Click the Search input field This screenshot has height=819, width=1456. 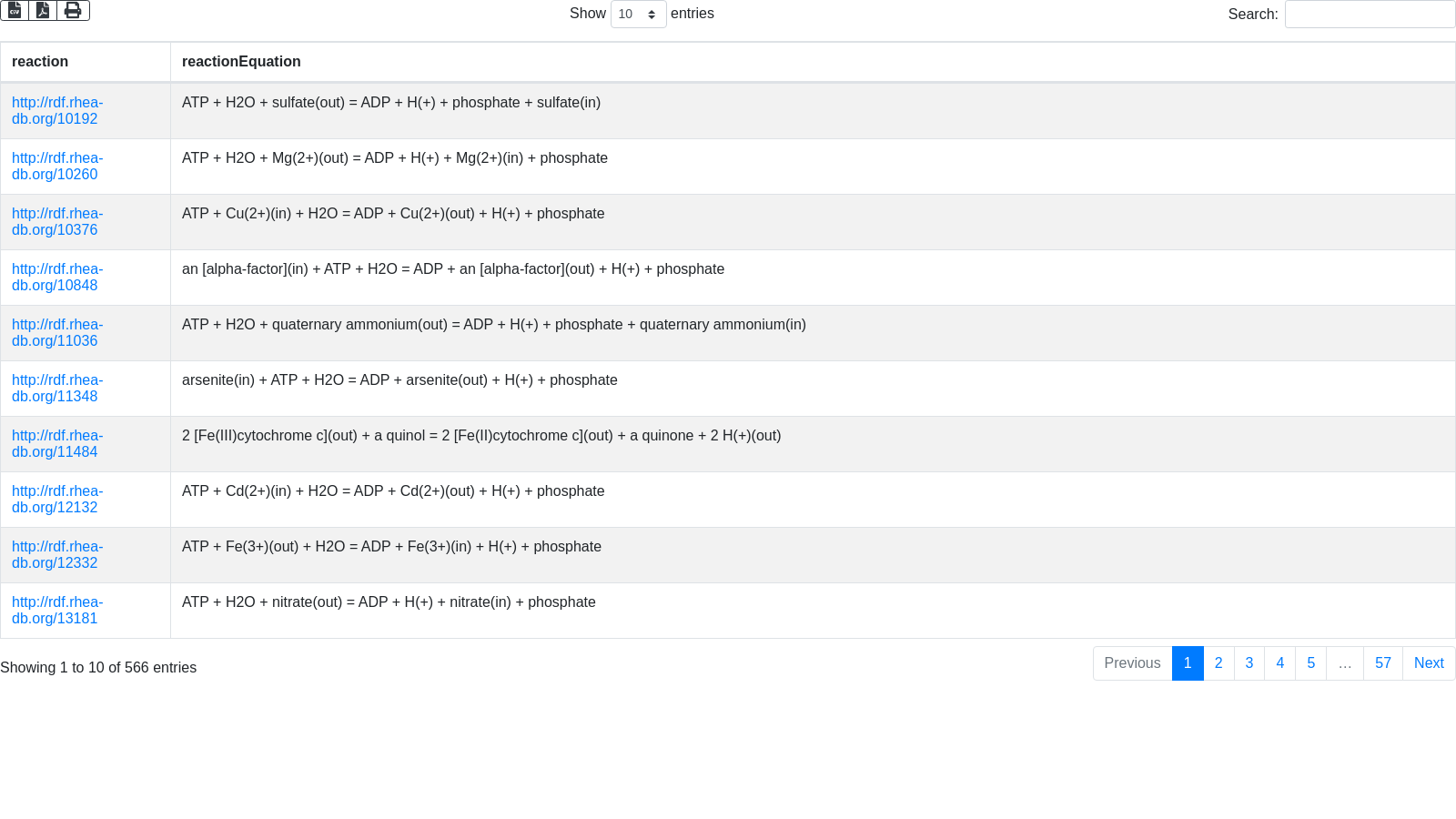tap(1370, 14)
